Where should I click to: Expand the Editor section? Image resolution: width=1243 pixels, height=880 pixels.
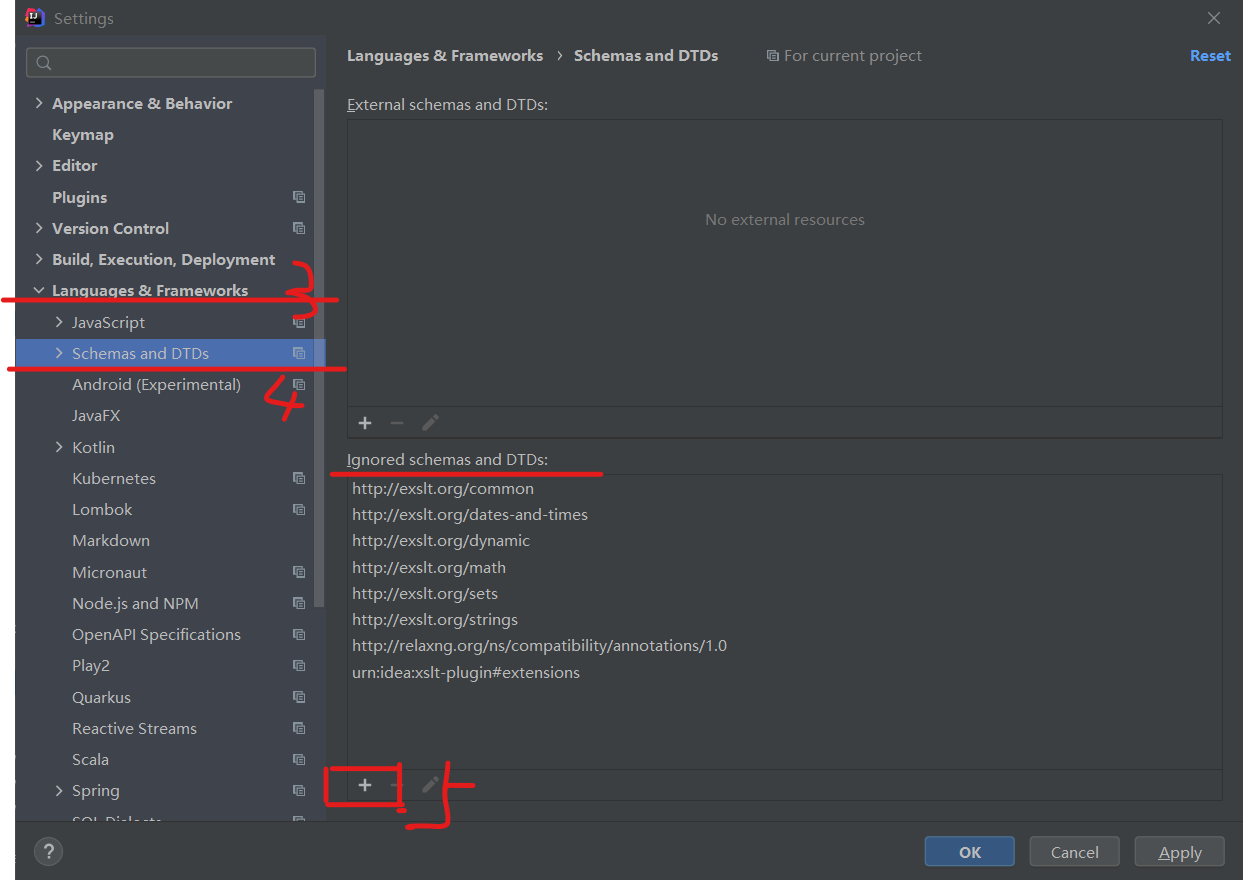click(x=39, y=165)
